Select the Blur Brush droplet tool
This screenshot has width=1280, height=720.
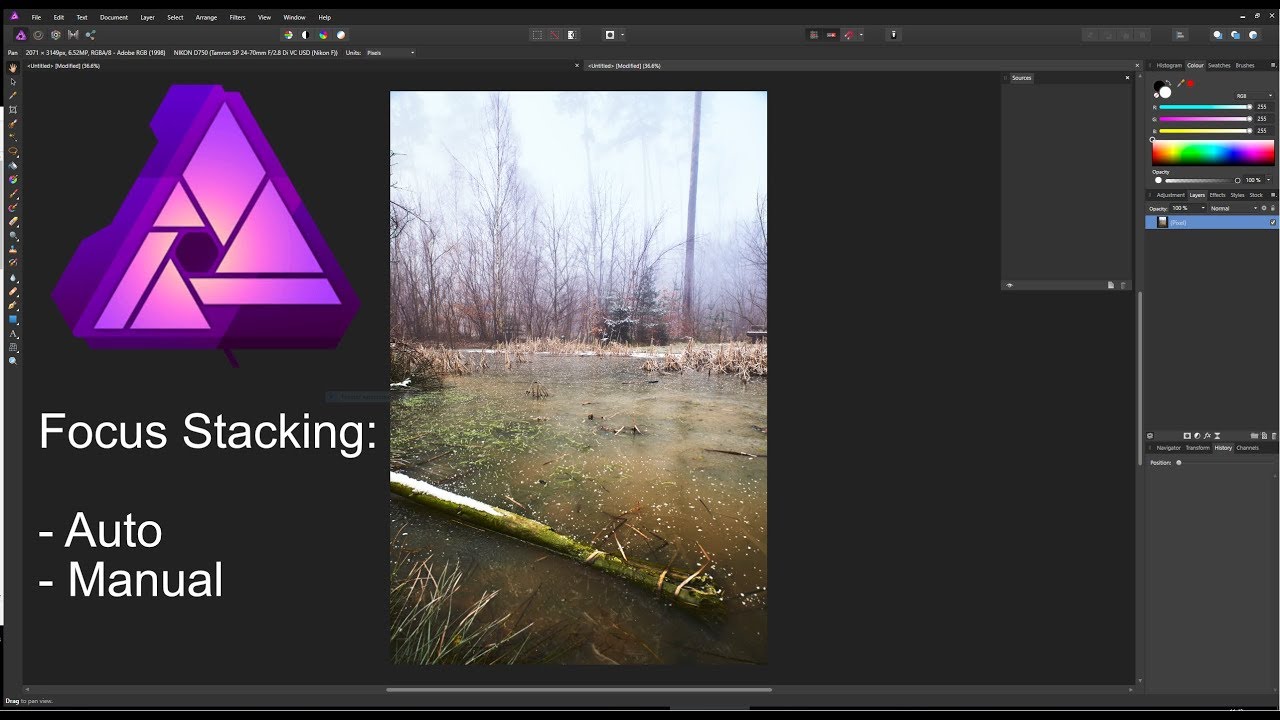pyautogui.click(x=13, y=277)
